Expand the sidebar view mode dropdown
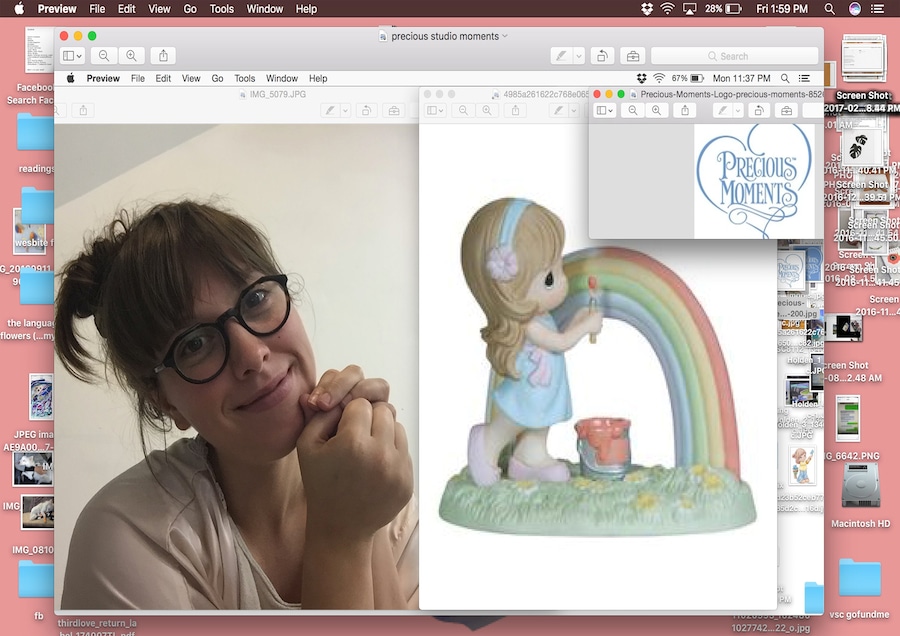Screen dimensions: 900x636 72,56
